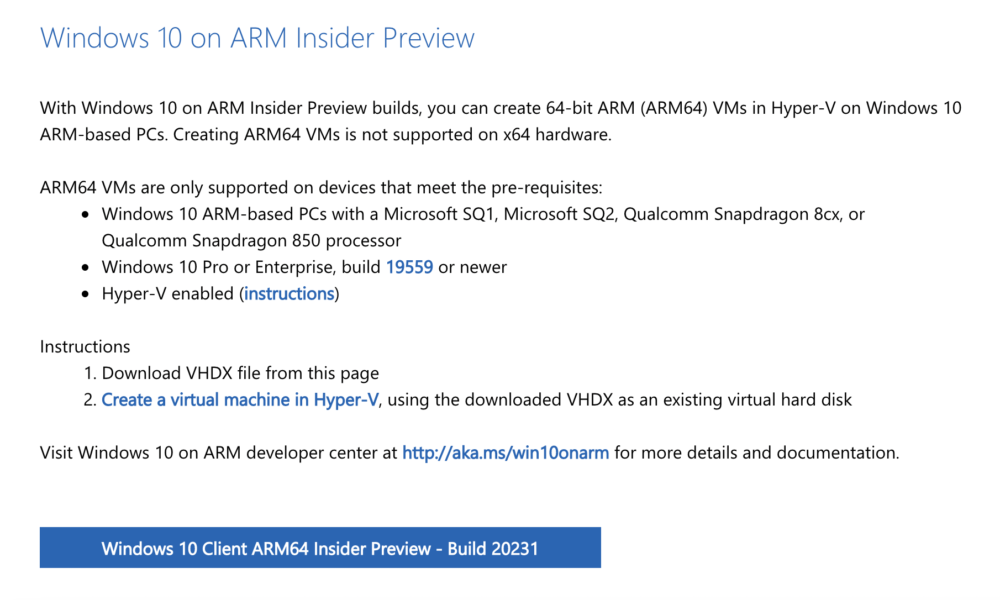Select the Microsoft SQ1 and SQ2 processor bullet
Image resolution: width=1000 pixels, height=600 pixels.
coord(483,227)
